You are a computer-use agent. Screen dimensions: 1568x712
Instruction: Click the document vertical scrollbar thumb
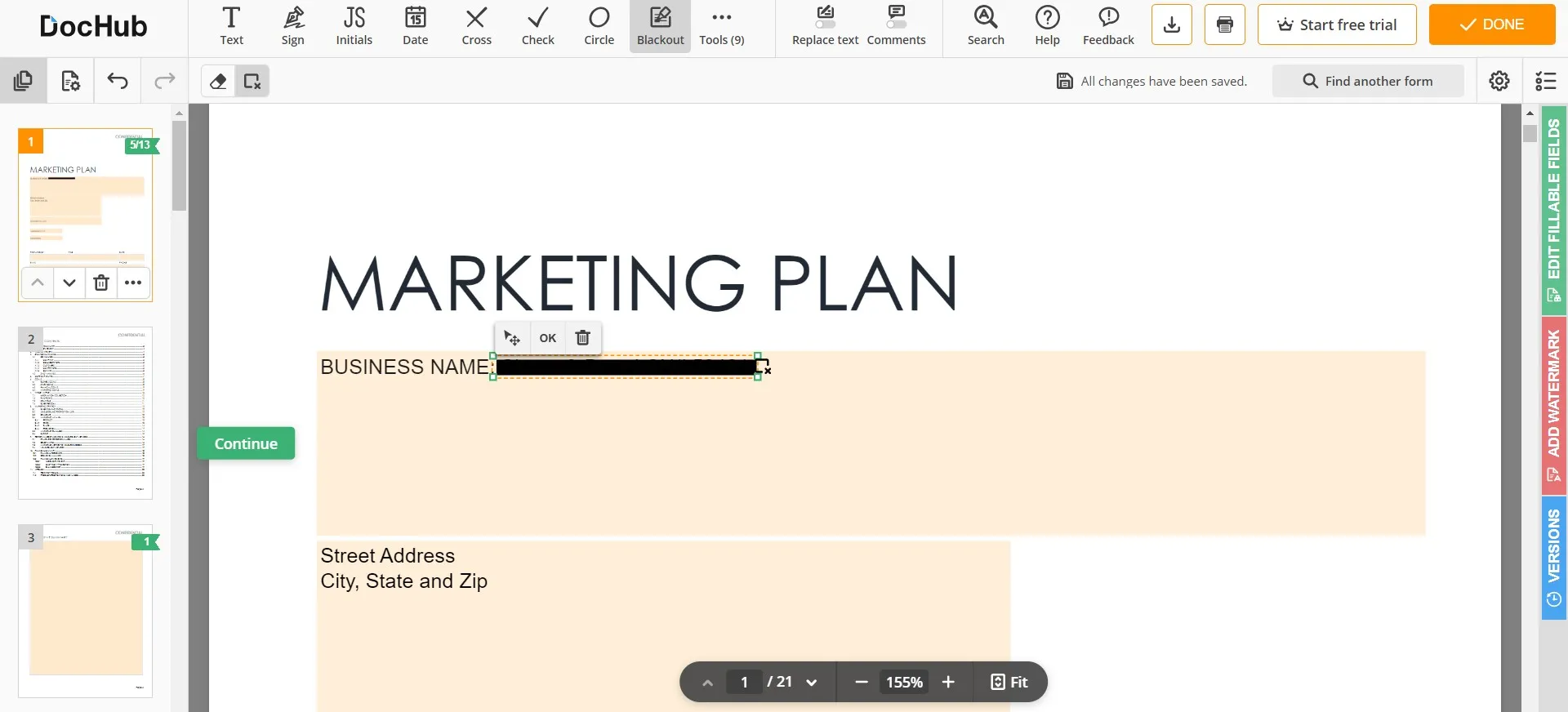pyautogui.click(x=1530, y=133)
